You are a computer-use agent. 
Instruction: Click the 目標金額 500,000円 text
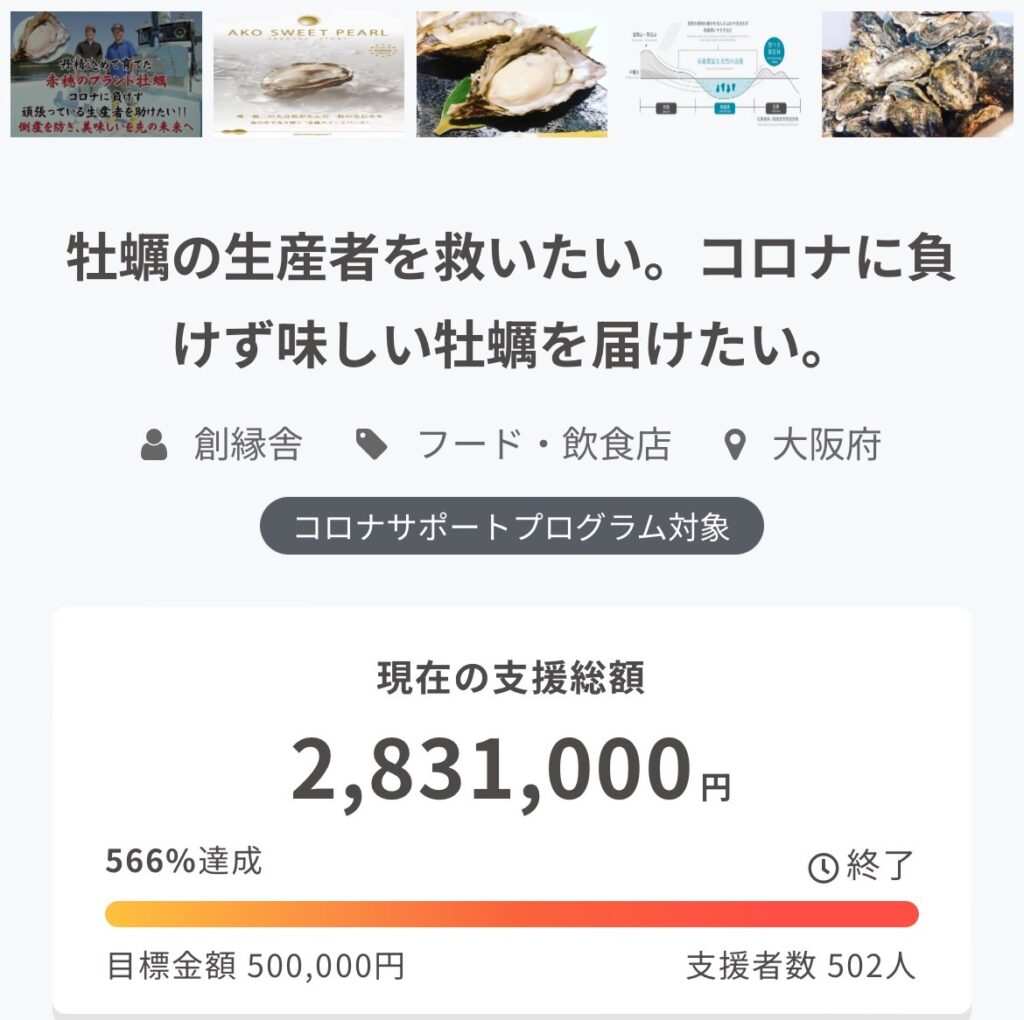click(x=256, y=966)
